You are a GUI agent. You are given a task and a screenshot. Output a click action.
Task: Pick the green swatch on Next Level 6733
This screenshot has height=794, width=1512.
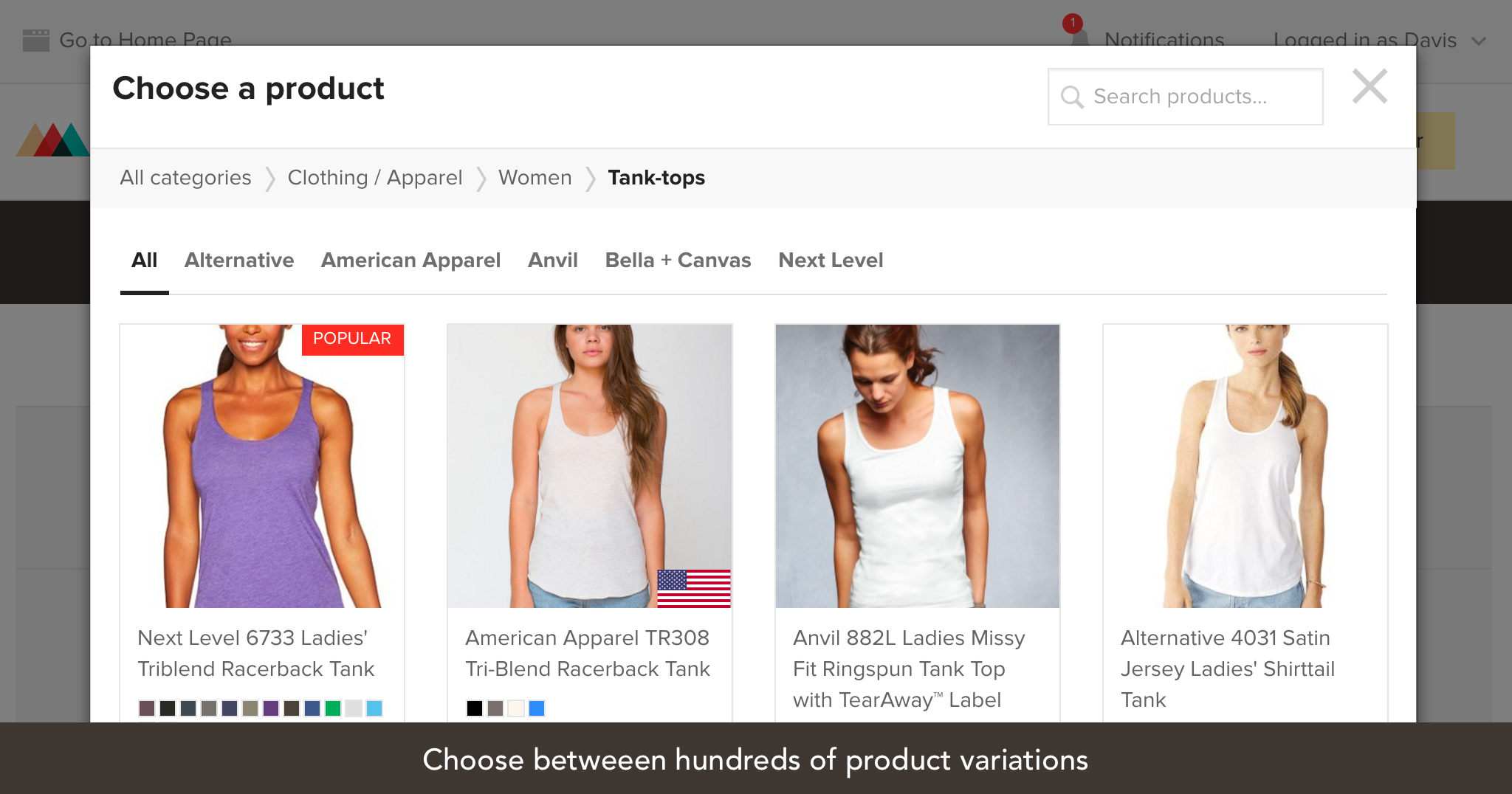333,708
